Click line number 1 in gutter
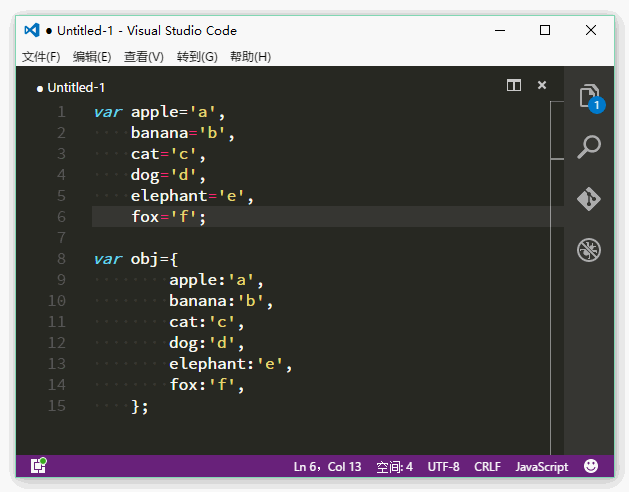 61,112
